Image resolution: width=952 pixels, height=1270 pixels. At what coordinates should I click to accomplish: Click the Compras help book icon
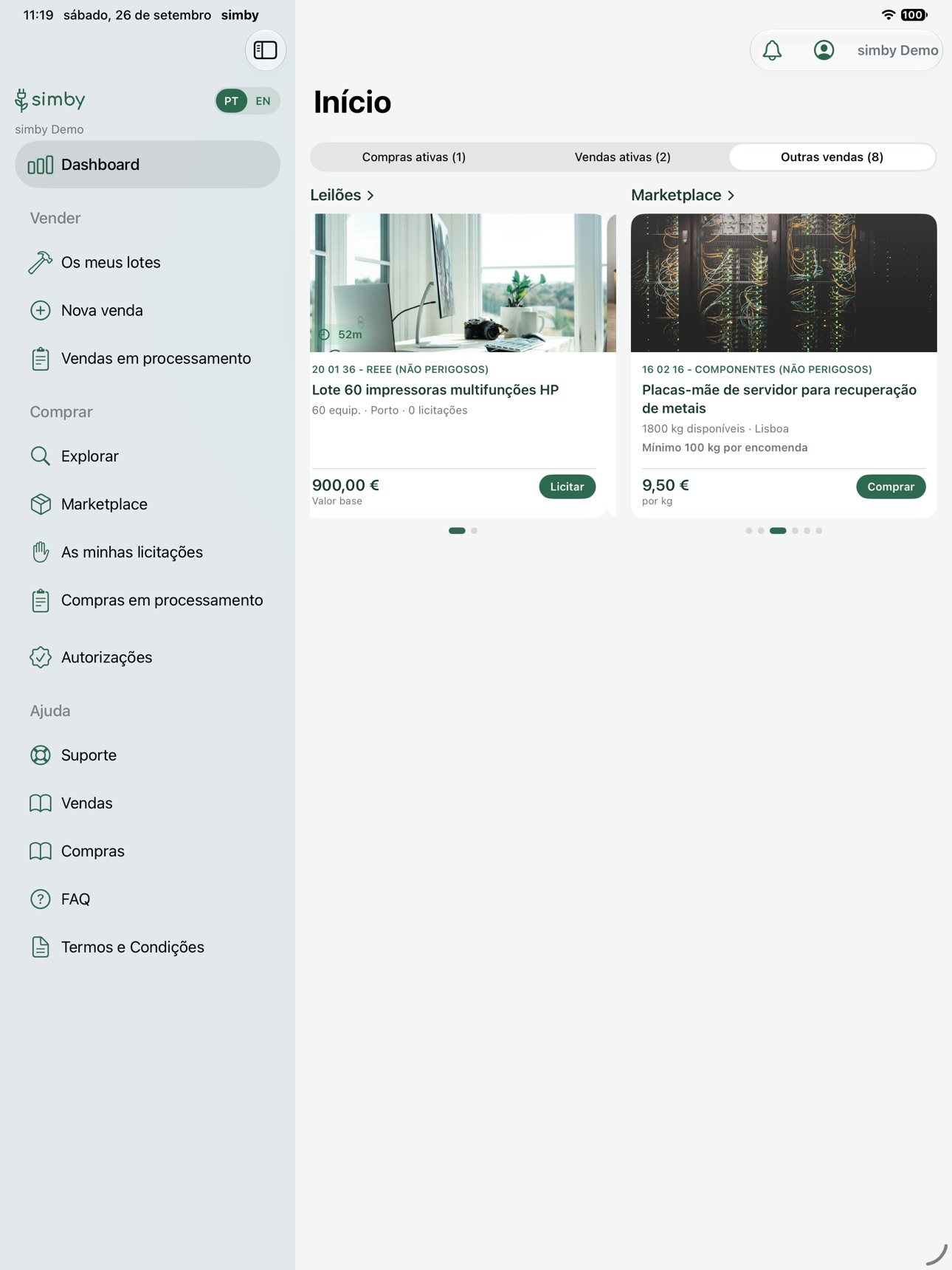(x=40, y=851)
